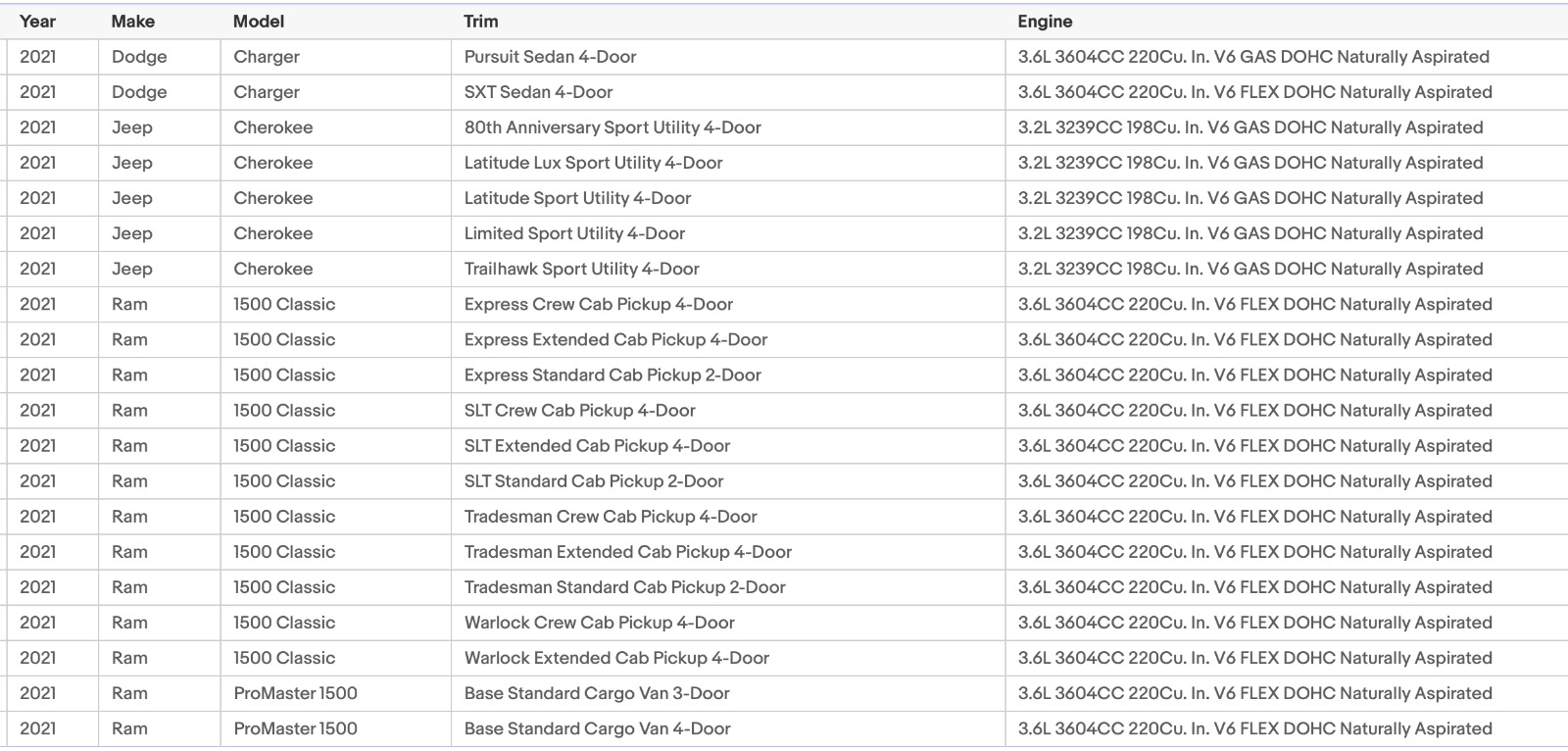Click Charger in SXT Sedan row
The height and width of the screenshot is (751, 1568).
point(267,92)
